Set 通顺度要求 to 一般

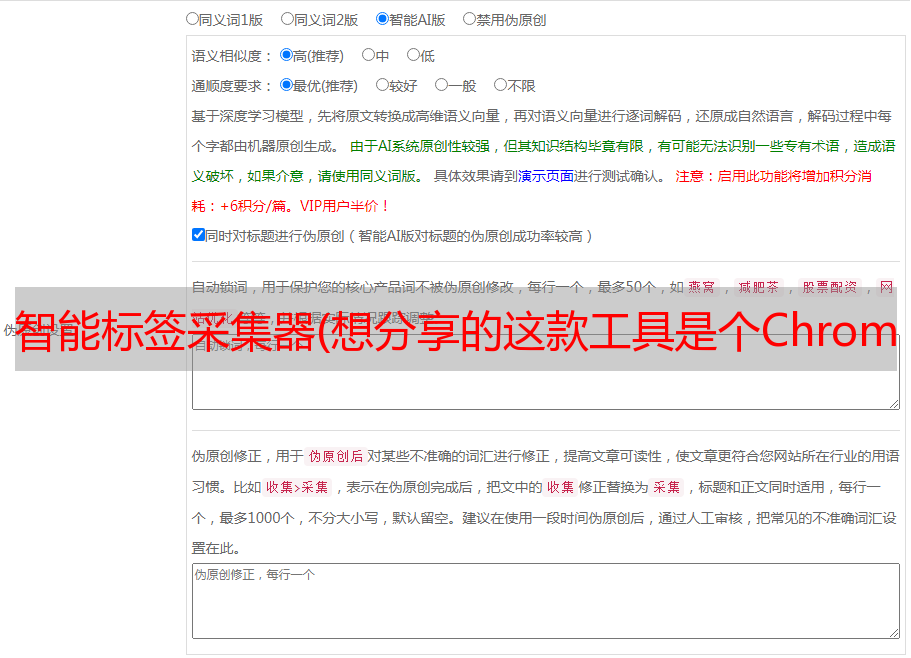(442, 85)
